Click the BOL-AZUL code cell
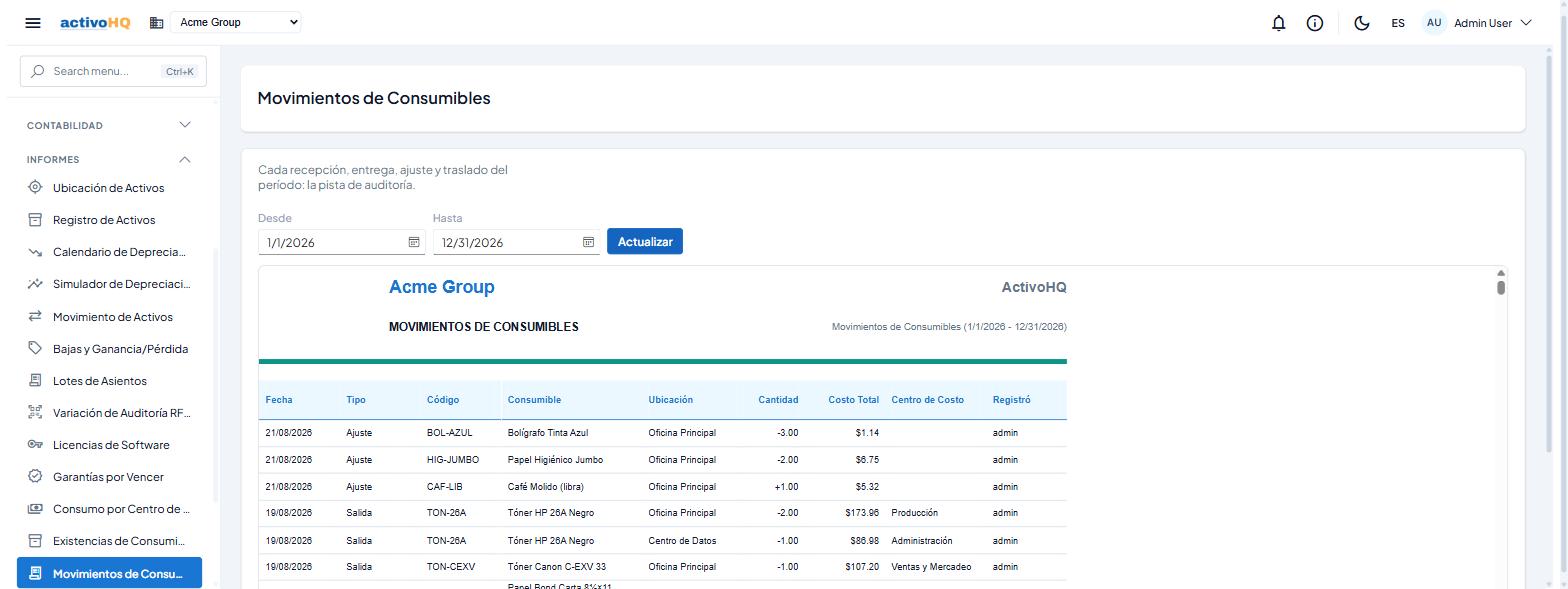The width and height of the screenshot is (1568, 589). point(449,433)
